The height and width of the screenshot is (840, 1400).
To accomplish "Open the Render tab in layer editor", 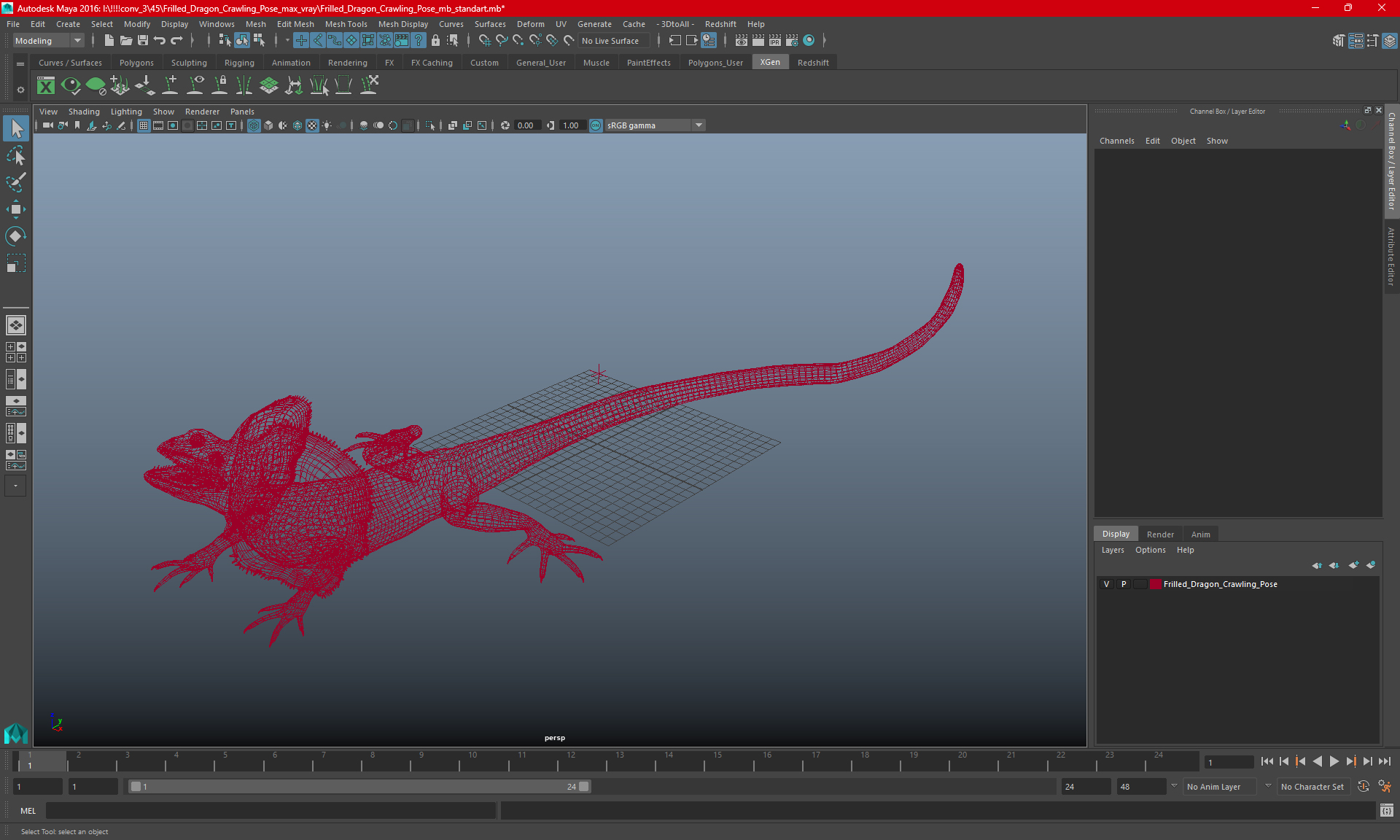I will [1159, 534].
